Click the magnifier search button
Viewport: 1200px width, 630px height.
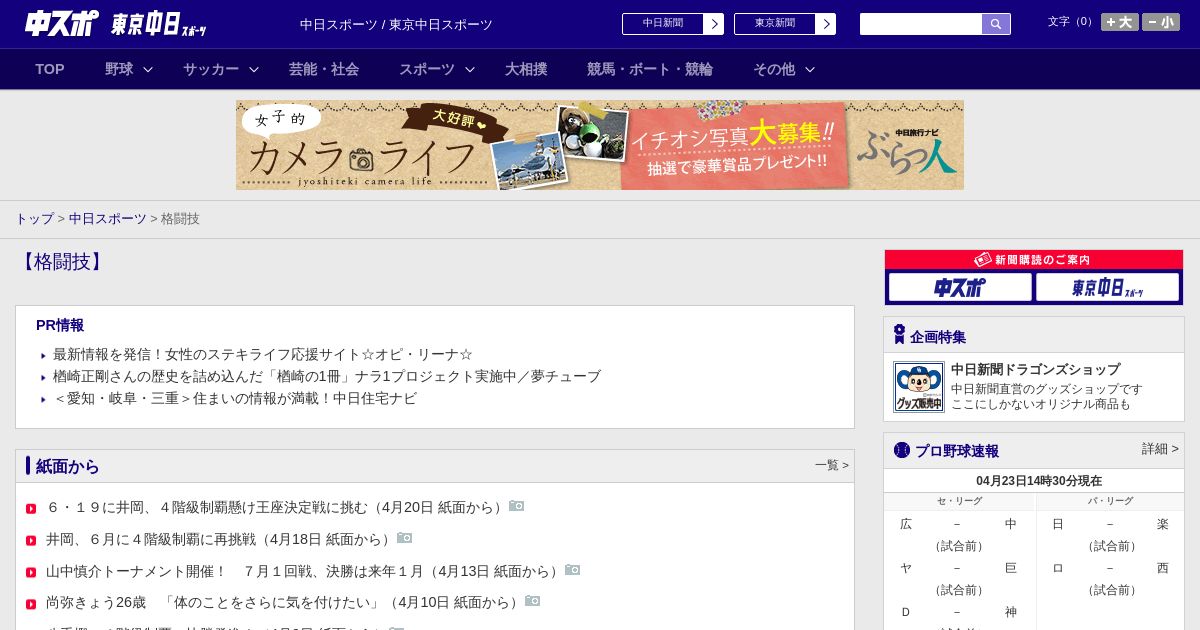click(996, 24)
